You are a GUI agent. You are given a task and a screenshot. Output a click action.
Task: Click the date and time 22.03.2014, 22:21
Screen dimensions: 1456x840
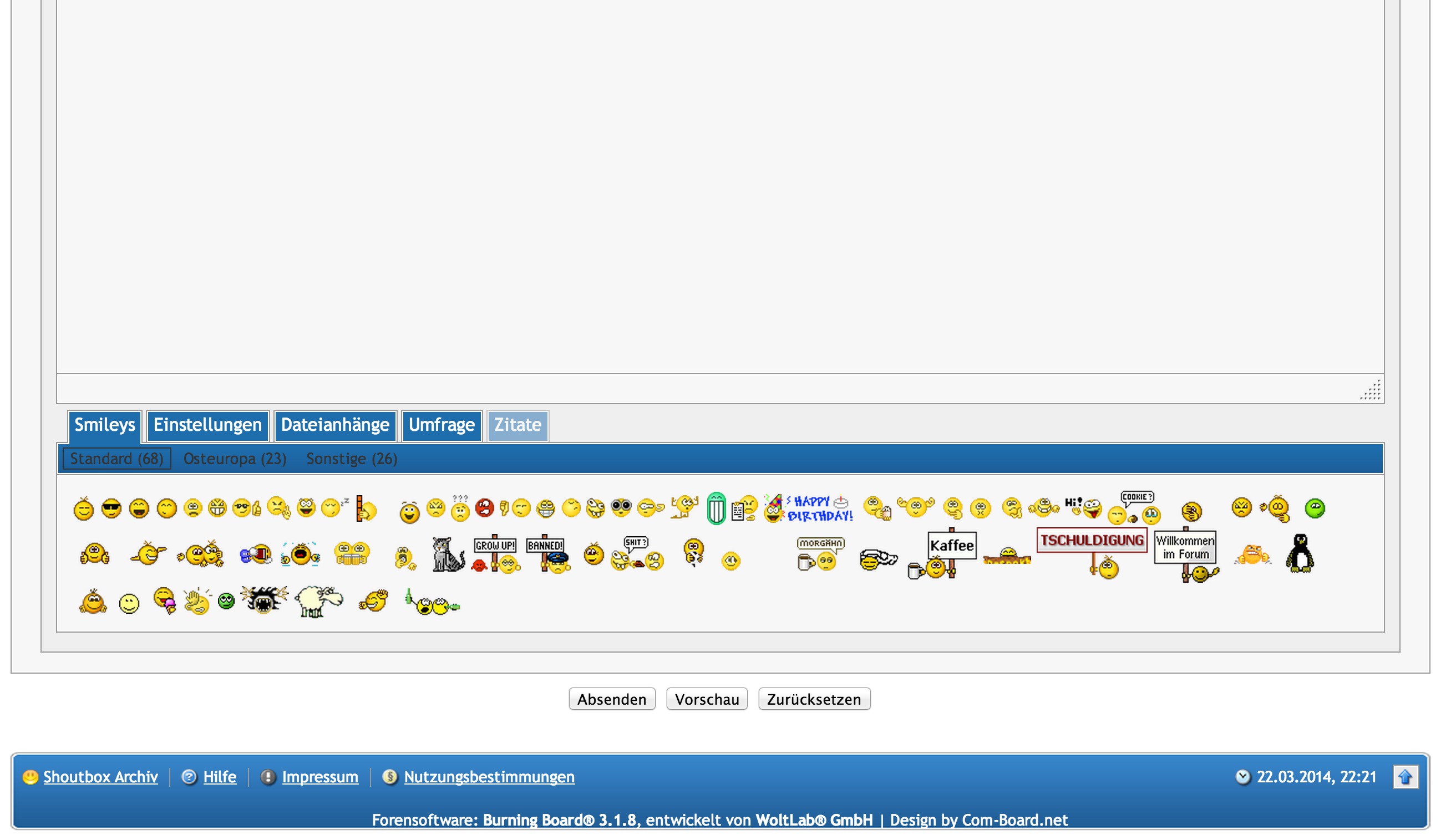1316,777
